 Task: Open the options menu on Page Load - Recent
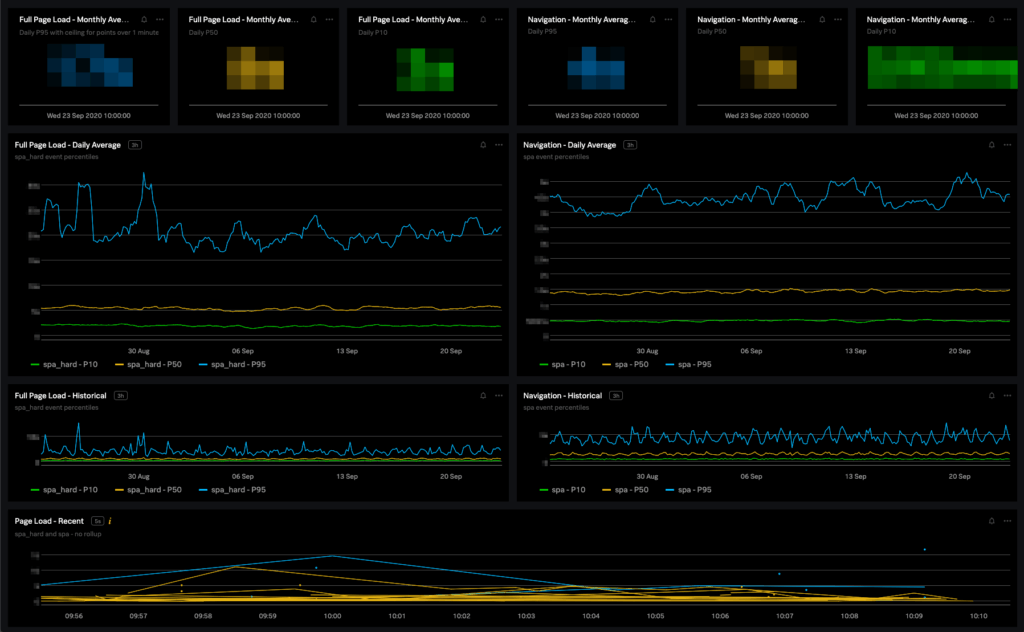point(1006,520)
